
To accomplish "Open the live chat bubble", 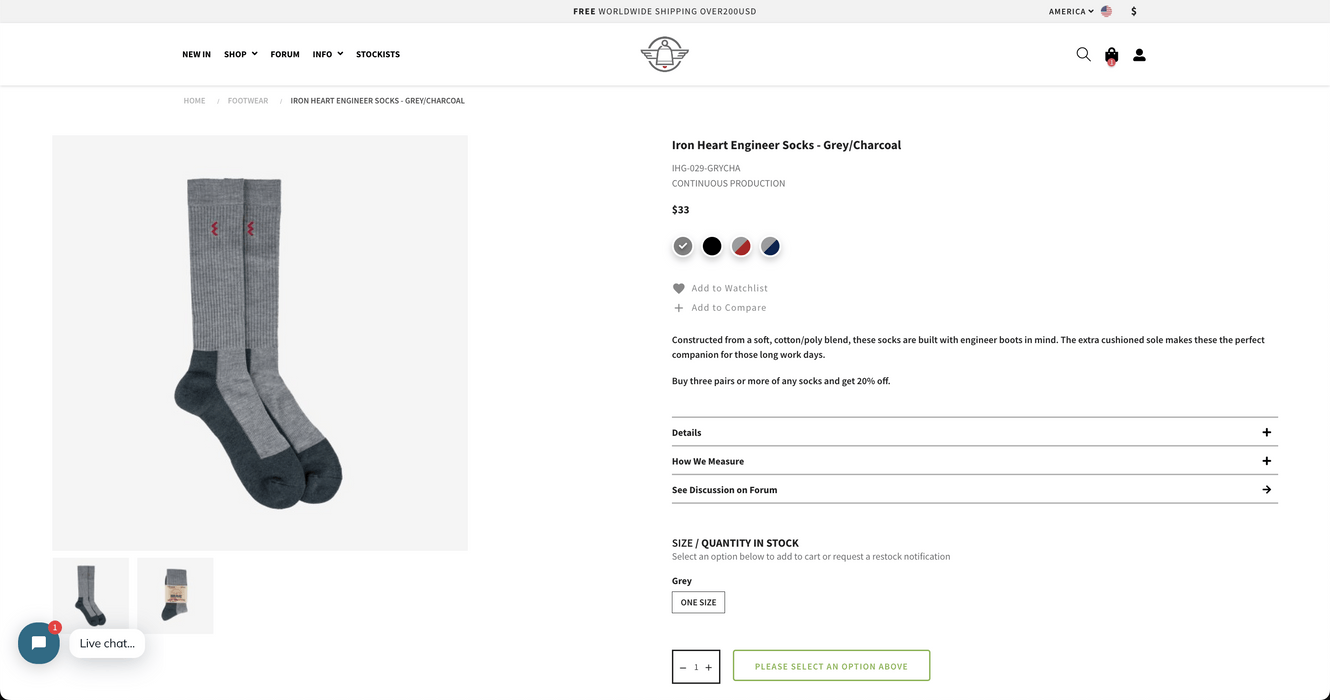I will [38, 643].
